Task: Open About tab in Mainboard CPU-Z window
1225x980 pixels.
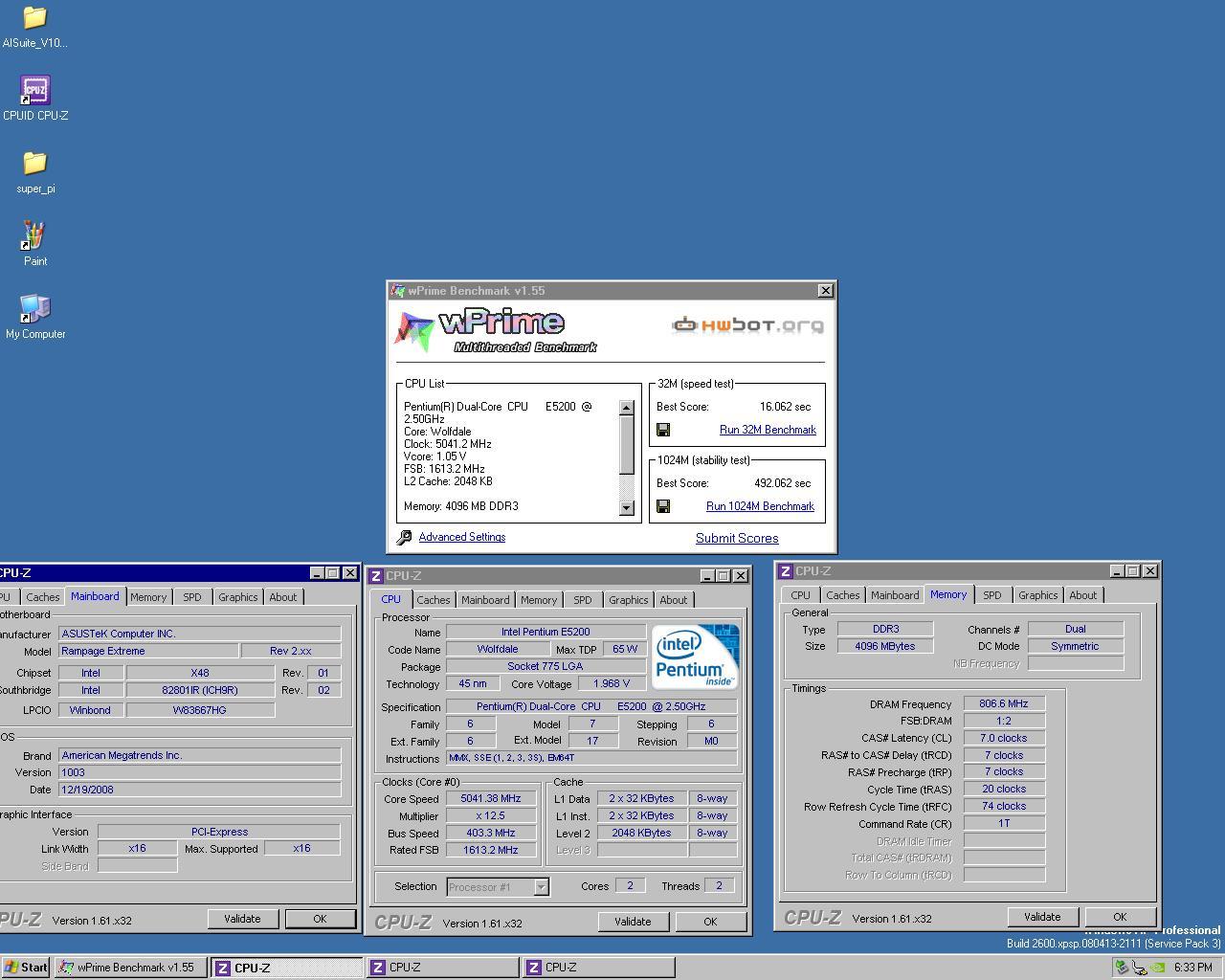Action: (283, 597)
